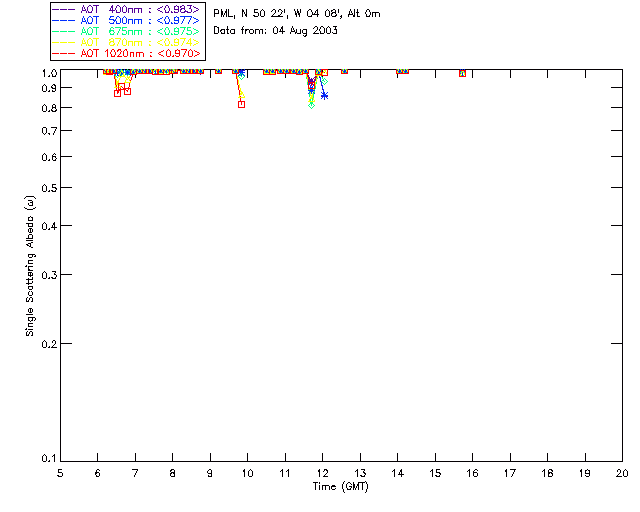Click the blue asterisk marker just past time 12

pyautogui.click(x=324, y=96)
